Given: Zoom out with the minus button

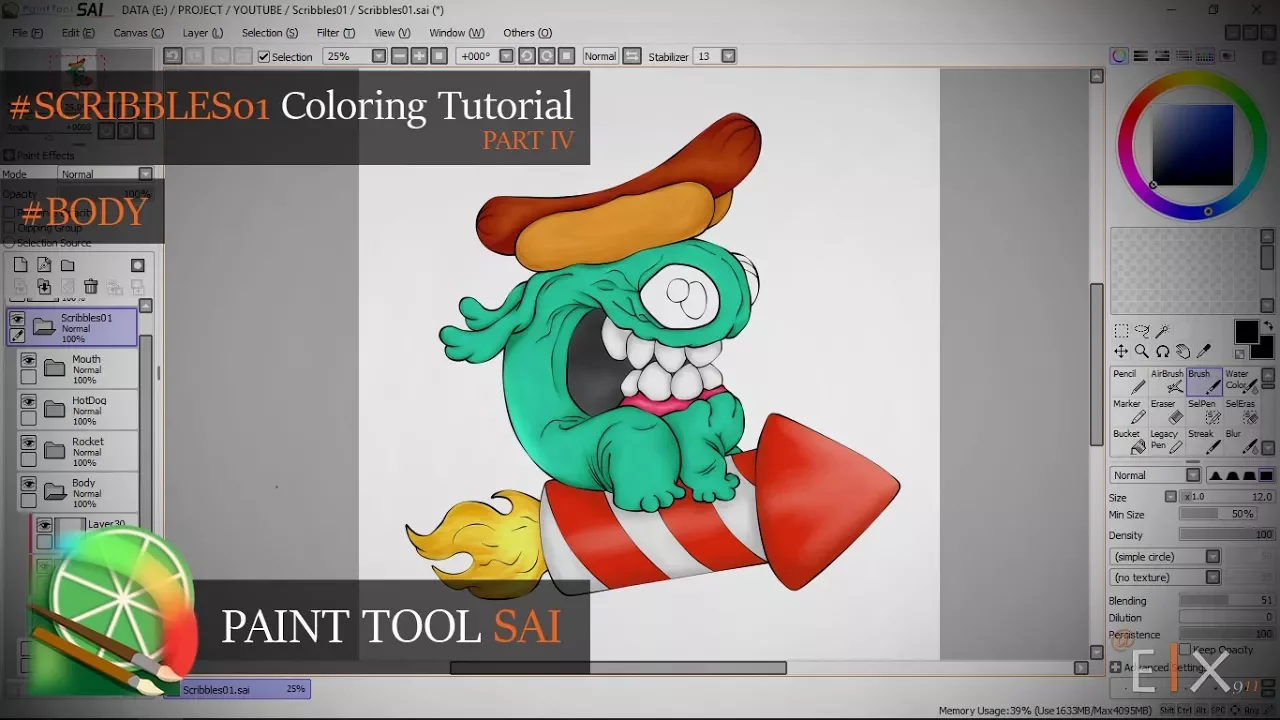Looking at the screenshot, I should (400, 56).
